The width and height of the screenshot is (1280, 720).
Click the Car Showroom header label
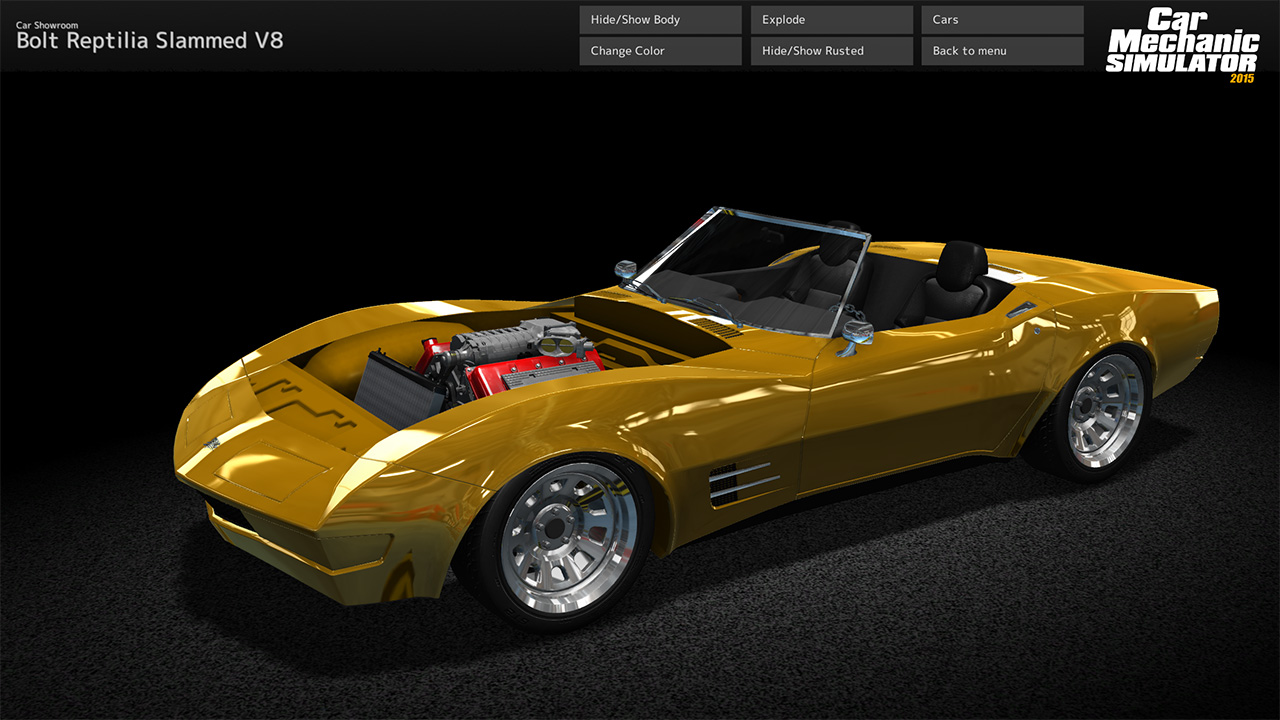(45, 24)
